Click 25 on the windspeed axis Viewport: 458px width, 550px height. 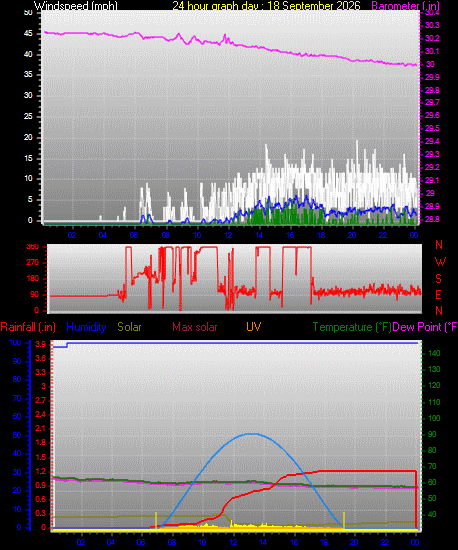[28, 116]
